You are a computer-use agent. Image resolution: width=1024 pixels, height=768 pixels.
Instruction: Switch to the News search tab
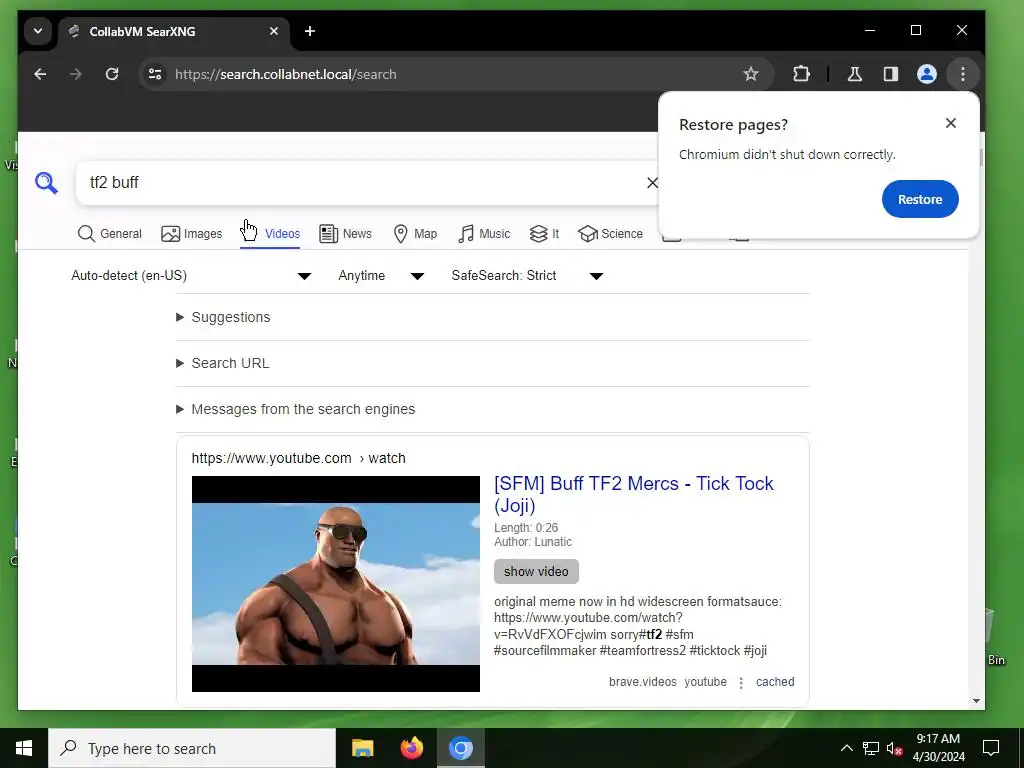[x=345, y=234]
